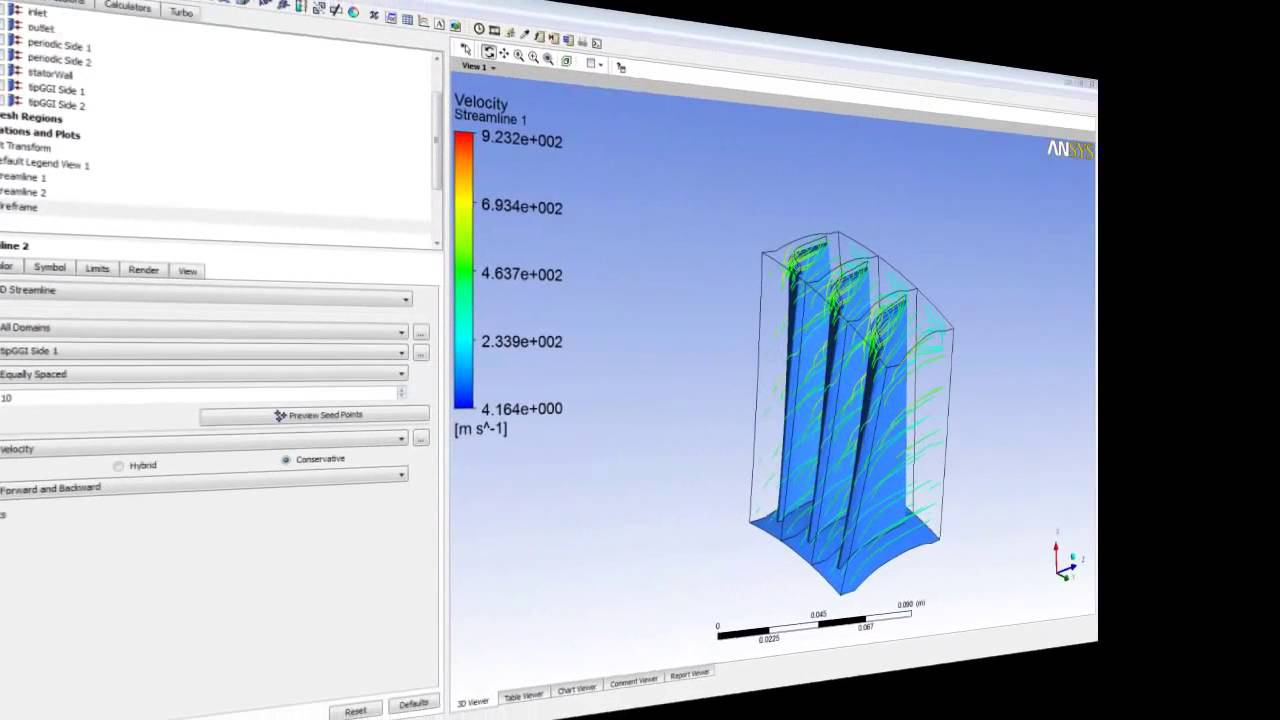
Task: Click the isometric view cube icon
Action: click(x=566, y=61)
